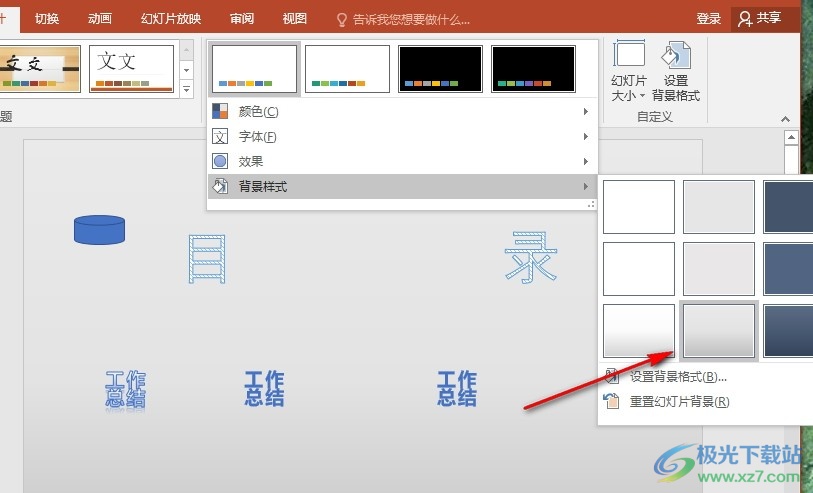Screen dimensions: 813x493
Task: Expand the 背景样式 submenu arrow
Action: pyautogui.click(x=585, y=186)
